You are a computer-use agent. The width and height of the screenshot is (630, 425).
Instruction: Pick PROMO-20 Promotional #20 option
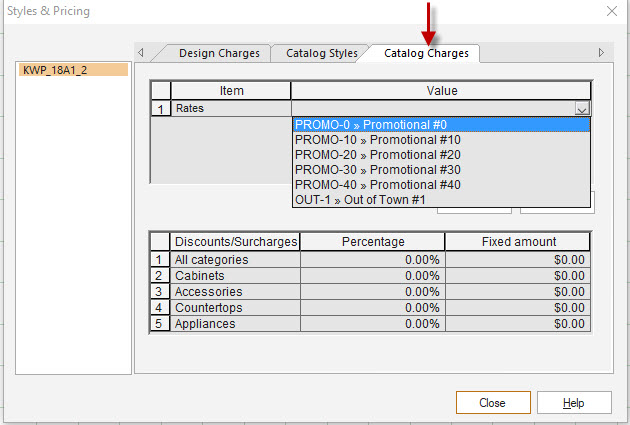pos(441,155)
